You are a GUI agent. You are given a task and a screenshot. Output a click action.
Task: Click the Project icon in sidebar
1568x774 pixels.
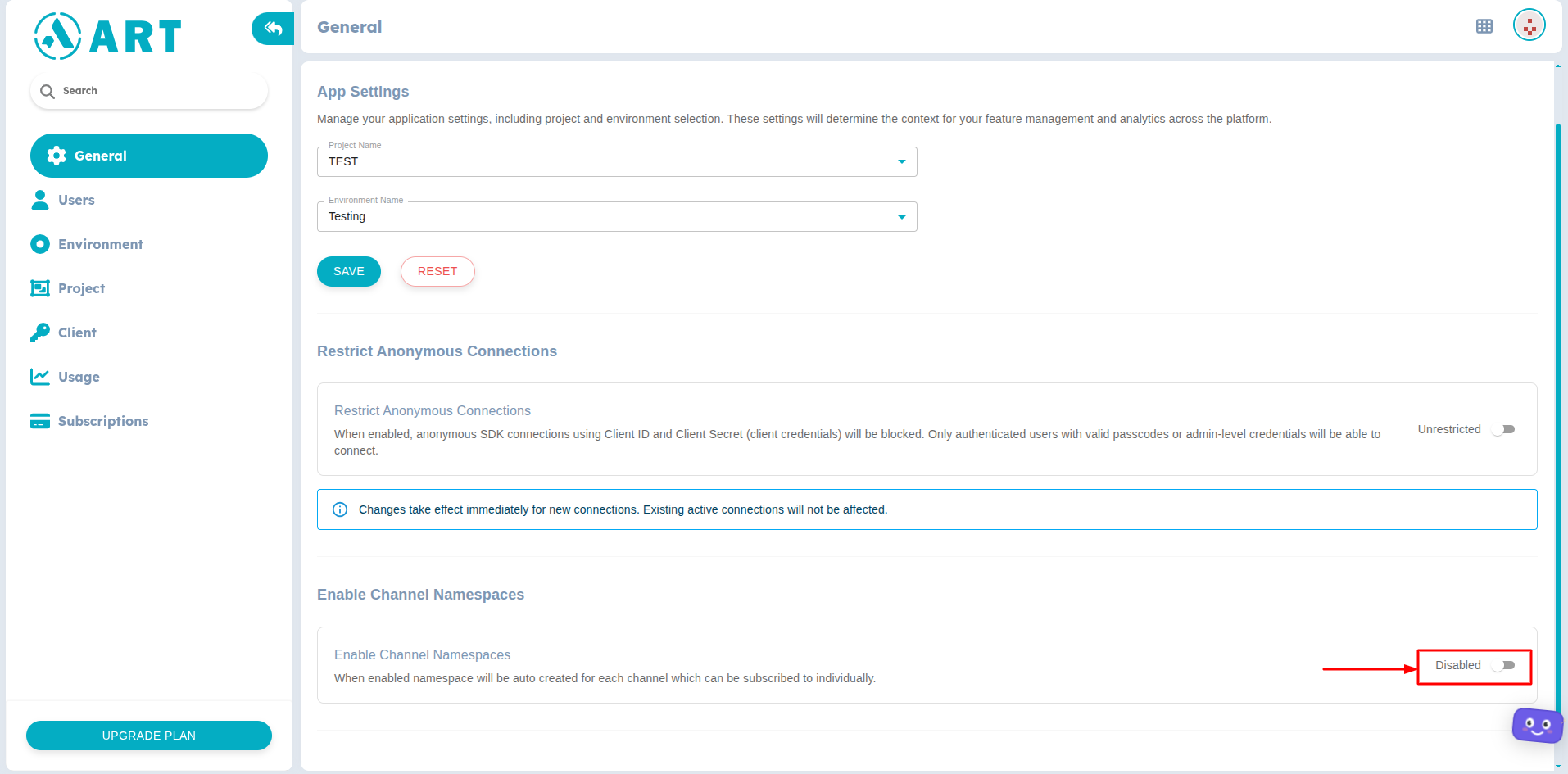(40, 288)
